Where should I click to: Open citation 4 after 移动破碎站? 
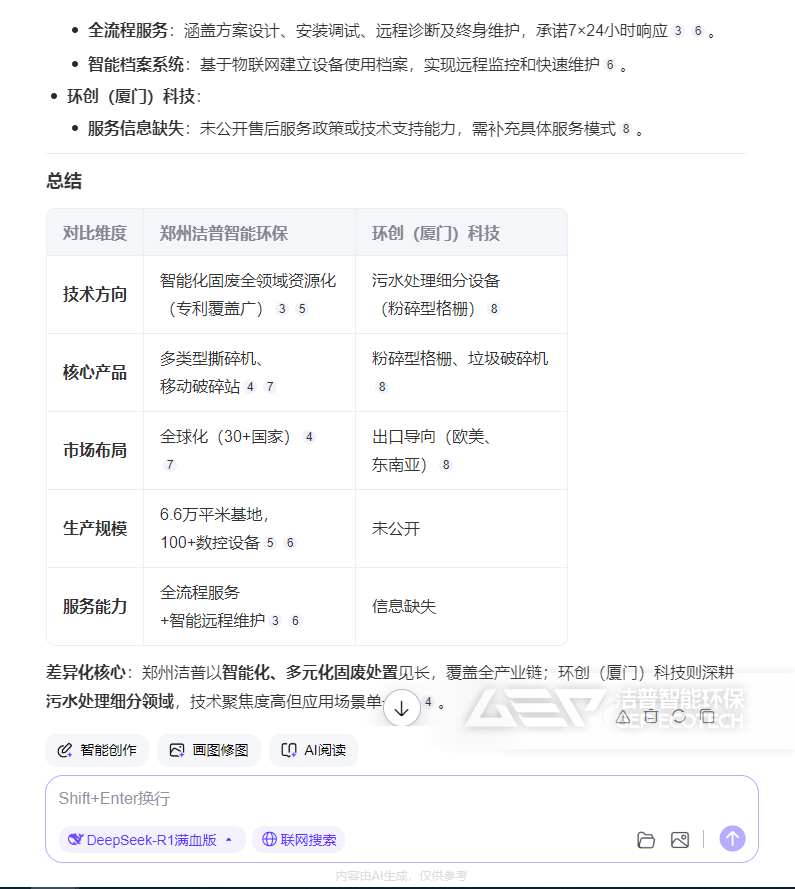click(x=250, y=387)
